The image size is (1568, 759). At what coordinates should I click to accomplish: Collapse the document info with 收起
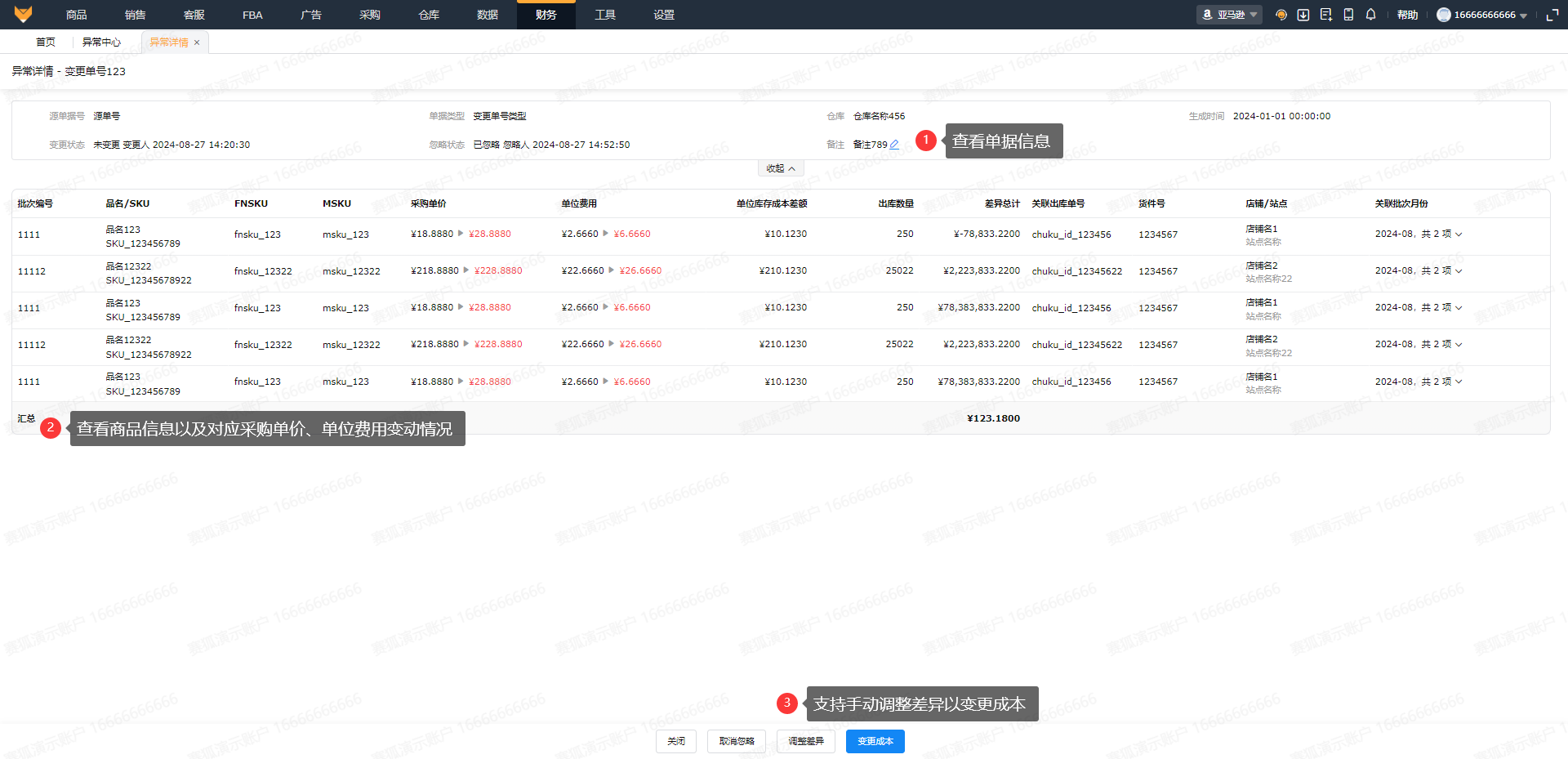[781, 168]
